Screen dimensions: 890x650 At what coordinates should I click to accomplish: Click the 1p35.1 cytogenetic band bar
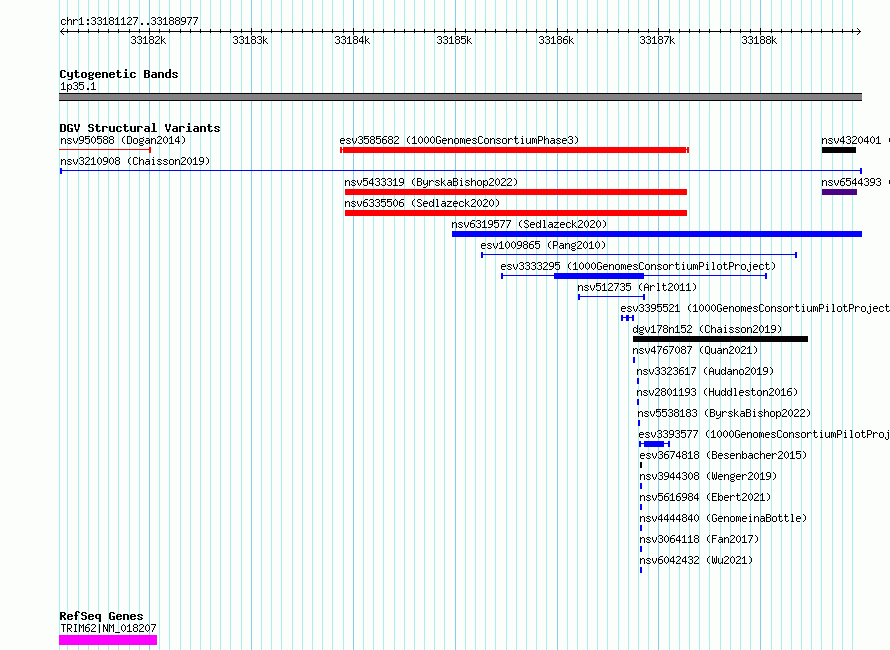(x=460, y=97)
